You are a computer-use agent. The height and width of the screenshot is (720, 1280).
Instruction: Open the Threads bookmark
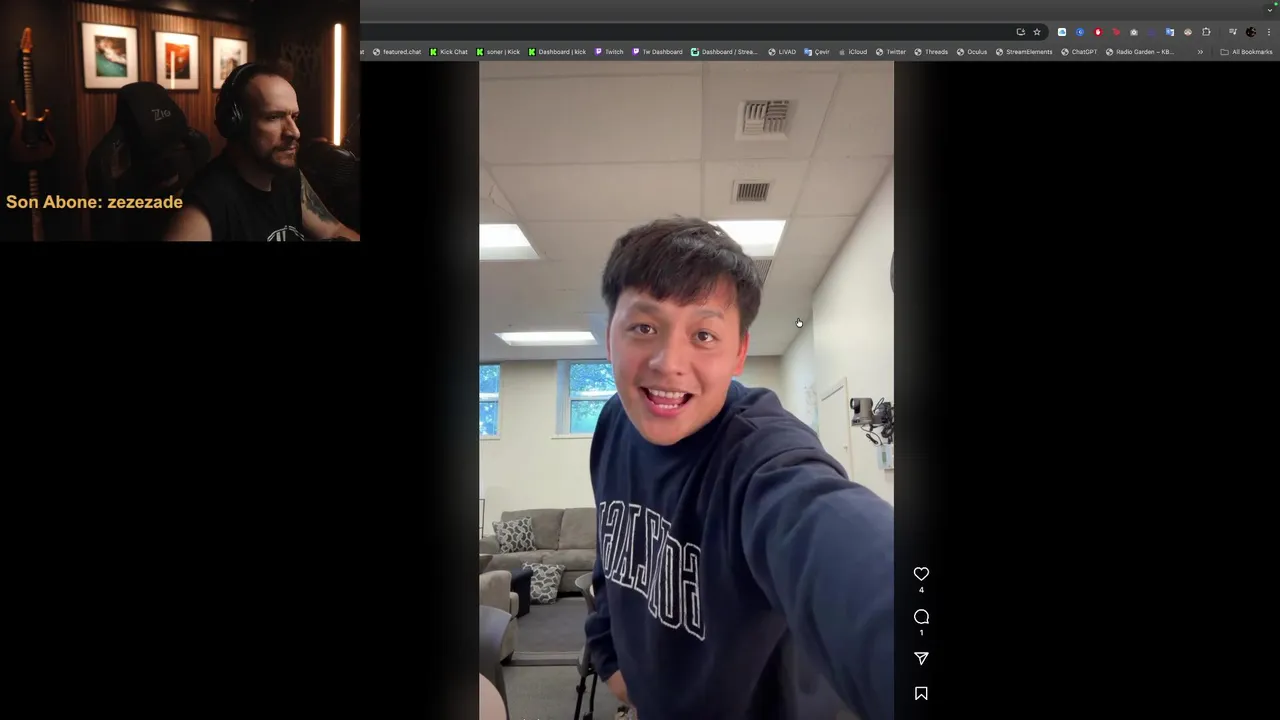[x=931, y=52]
